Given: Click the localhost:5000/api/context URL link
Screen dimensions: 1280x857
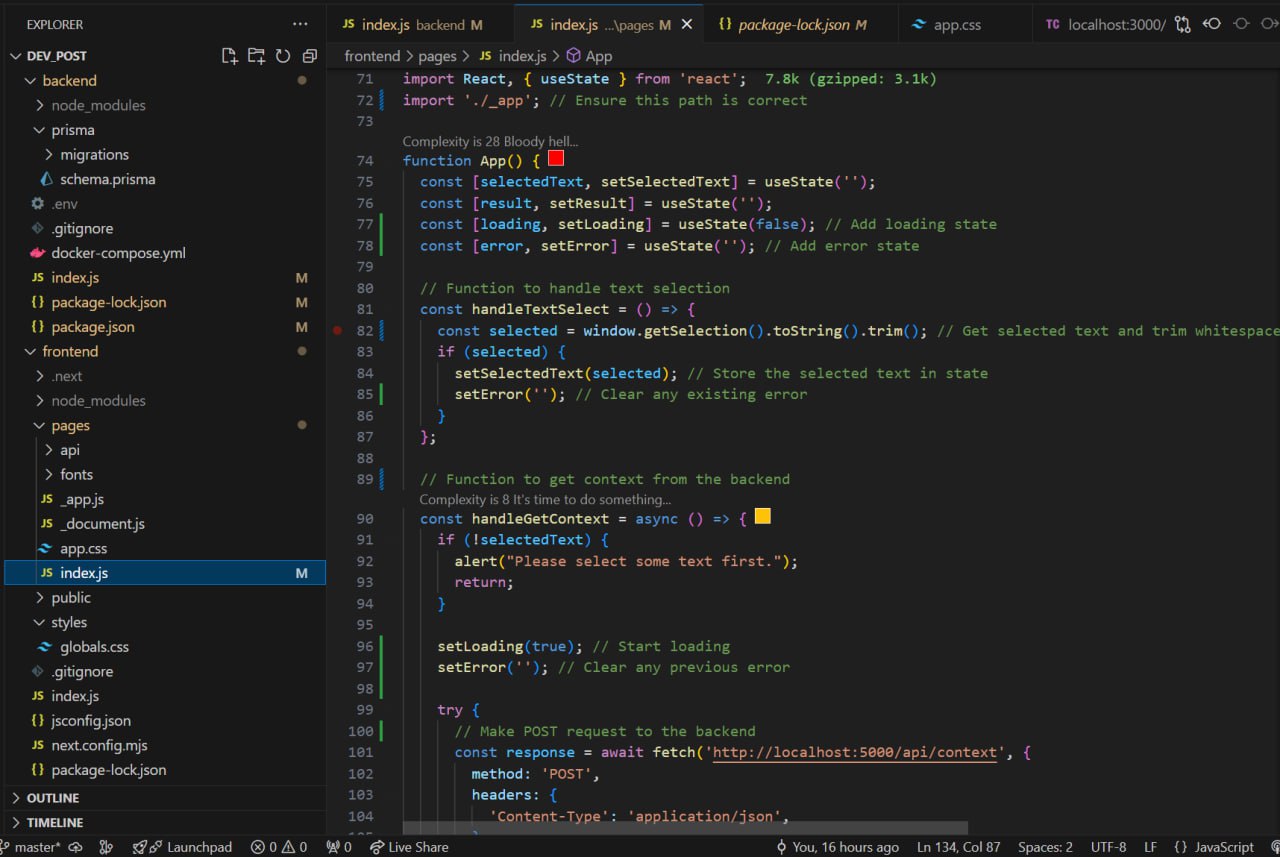Looking at the screenshot, I should tap(855, 752).
